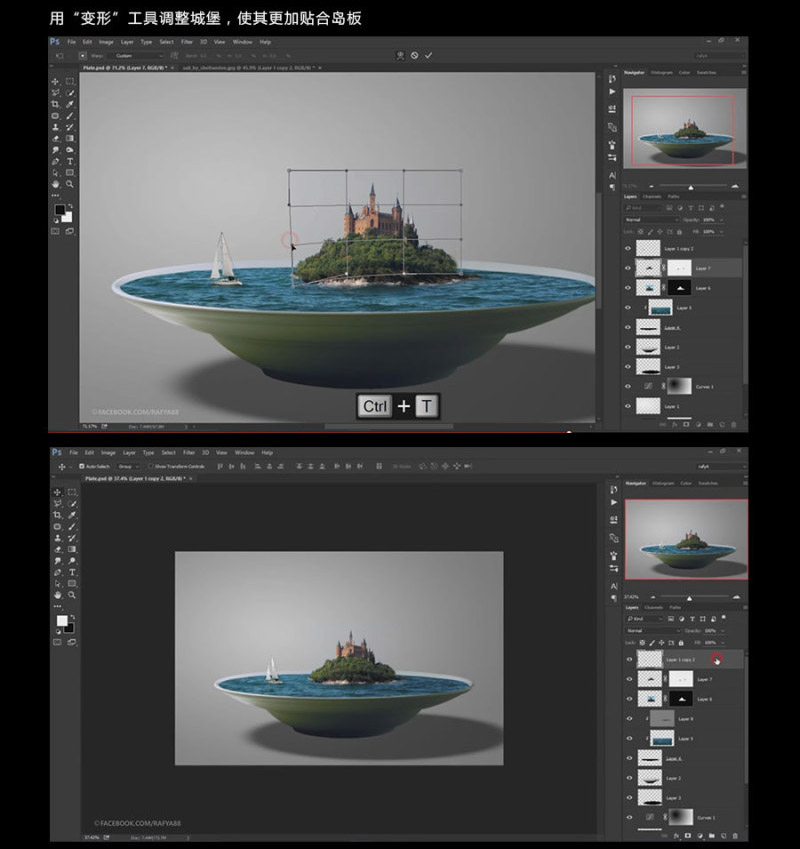
Task: Add layer mask button in top window
Action: [687, 425]
